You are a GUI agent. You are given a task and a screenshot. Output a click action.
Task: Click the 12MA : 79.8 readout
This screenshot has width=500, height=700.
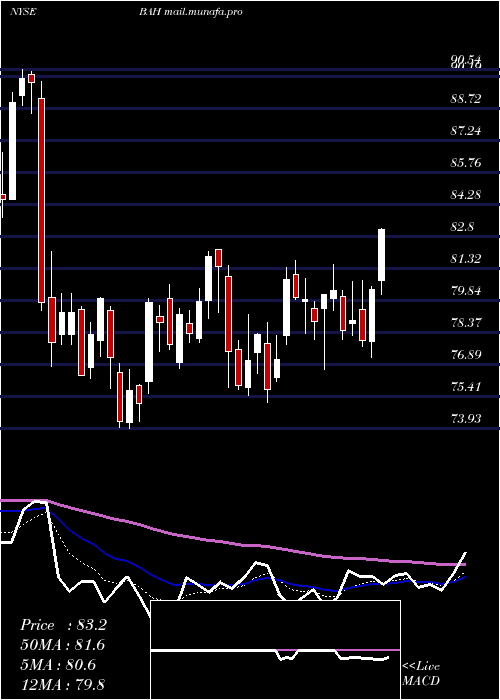(62, 685)
